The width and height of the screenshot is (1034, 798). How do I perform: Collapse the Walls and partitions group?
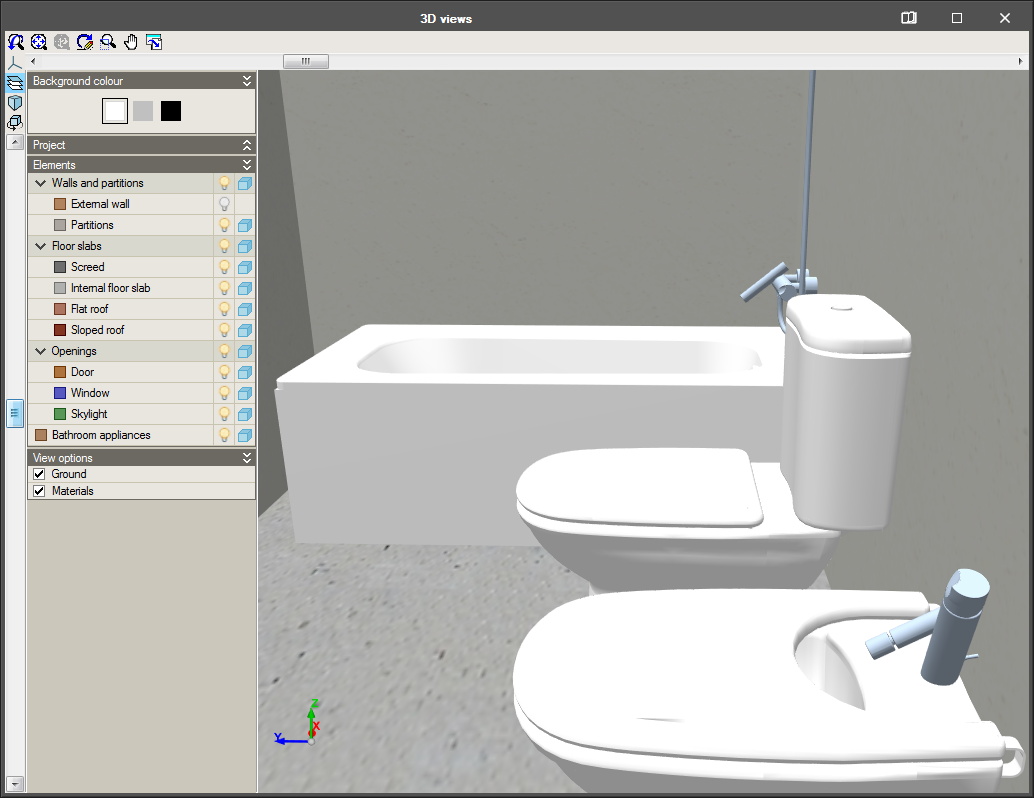pyautogui.click(x=41, y=183)
